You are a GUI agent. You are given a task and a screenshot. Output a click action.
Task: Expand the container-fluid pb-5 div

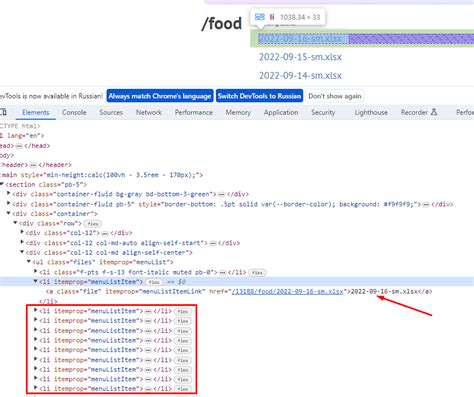click(9, 204)
